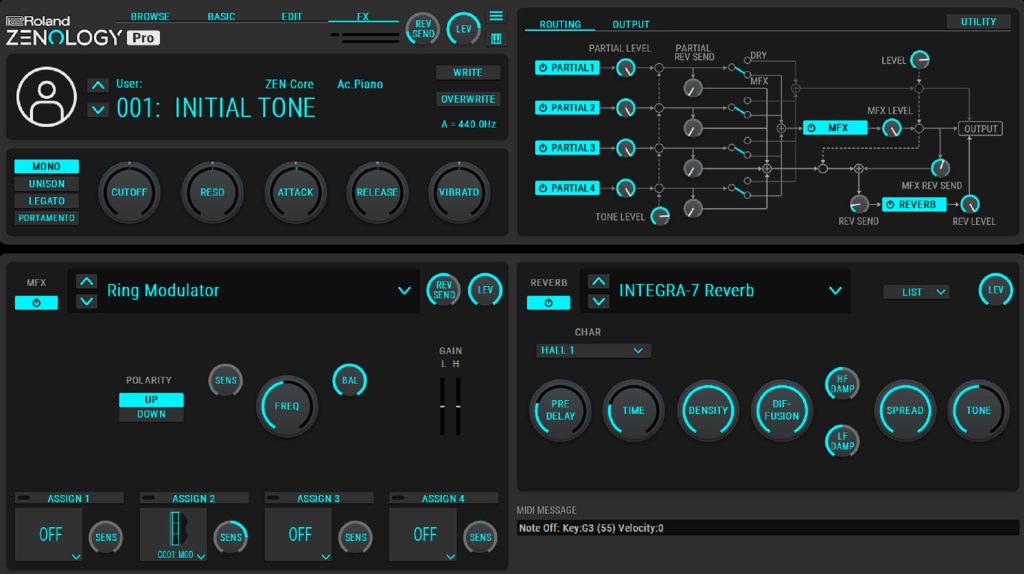This screenshot has height=574, width=1024.
Task: Open the hamburger menu icon
Action: (496, 16)
